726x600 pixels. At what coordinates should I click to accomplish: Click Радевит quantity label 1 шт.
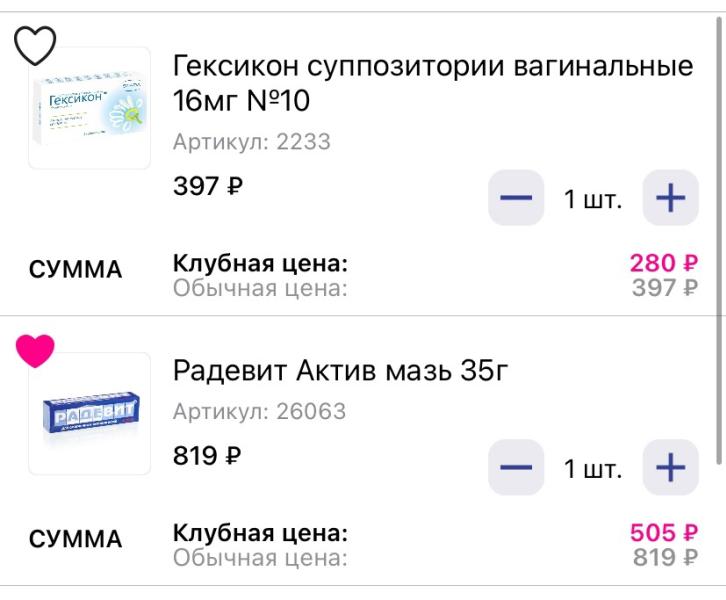coord(593,469)
